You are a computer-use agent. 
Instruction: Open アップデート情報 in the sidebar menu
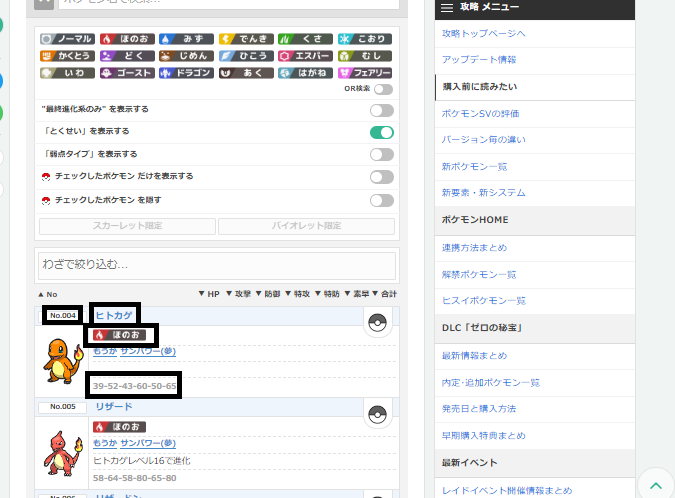pyautogui.click(x=478, y=60)
